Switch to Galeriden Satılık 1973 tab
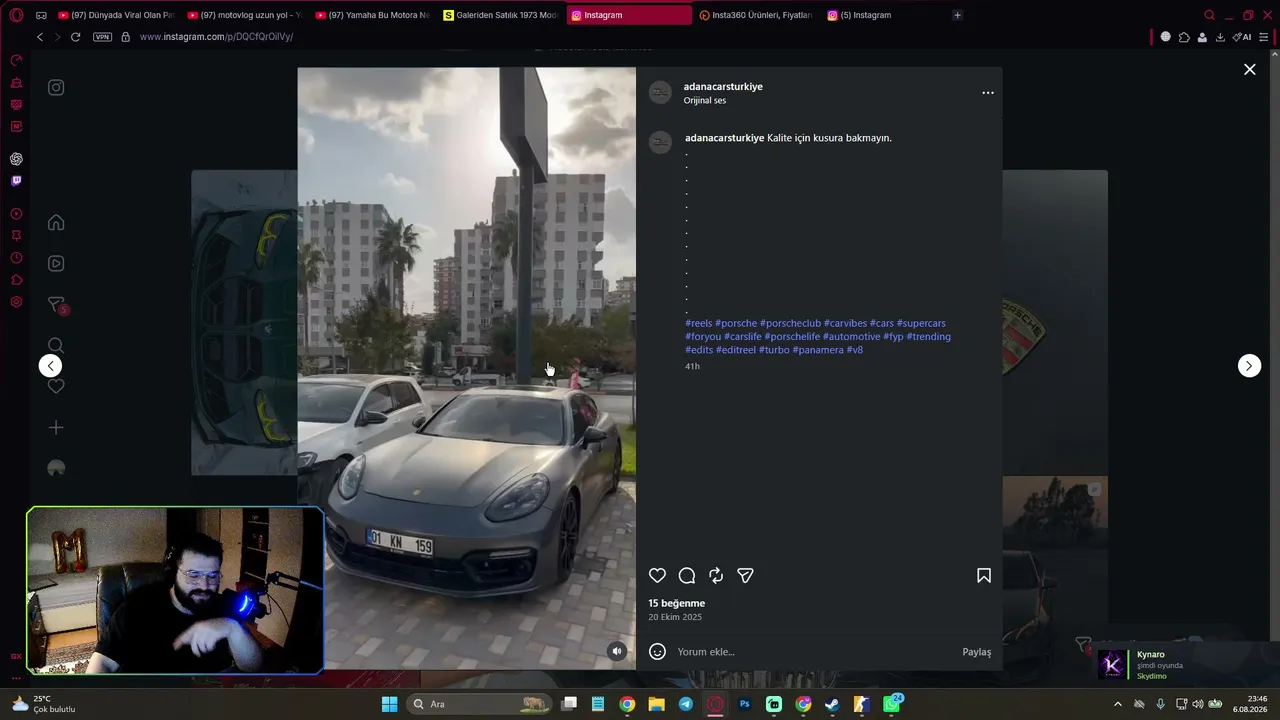 point(500,15)
